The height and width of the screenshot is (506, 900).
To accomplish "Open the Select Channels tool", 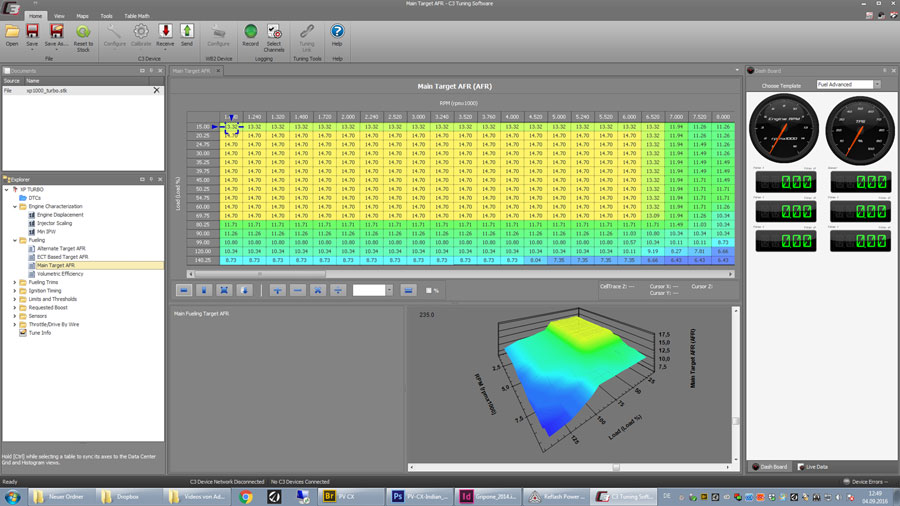I will click(x=274, y=33).
